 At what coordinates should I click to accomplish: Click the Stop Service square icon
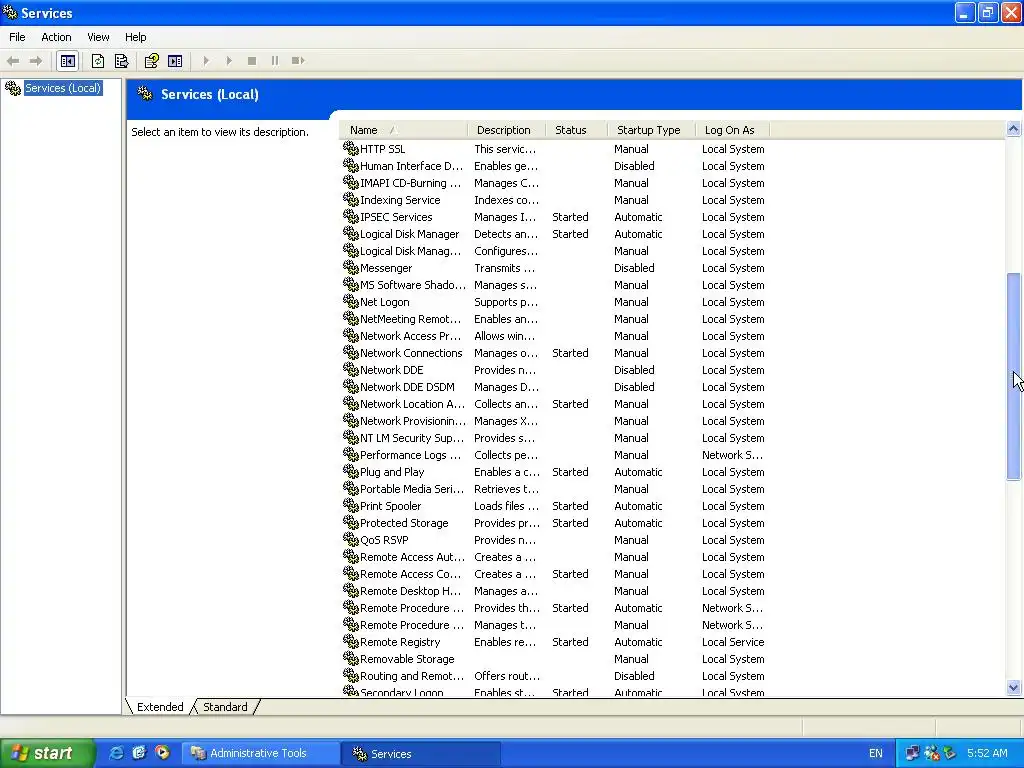click(251, 61)
